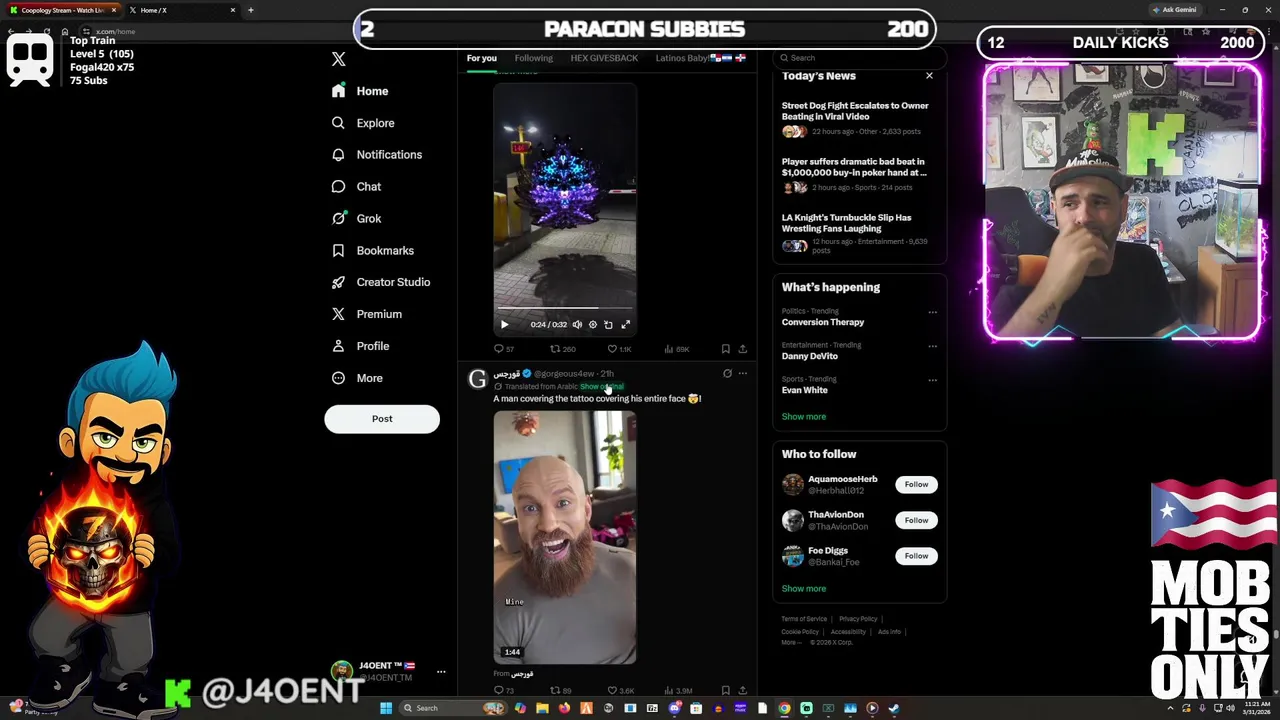1280x720 pixels.
Task: Open the gorgeous4ew profile avatar
Action: click(478, 379)
